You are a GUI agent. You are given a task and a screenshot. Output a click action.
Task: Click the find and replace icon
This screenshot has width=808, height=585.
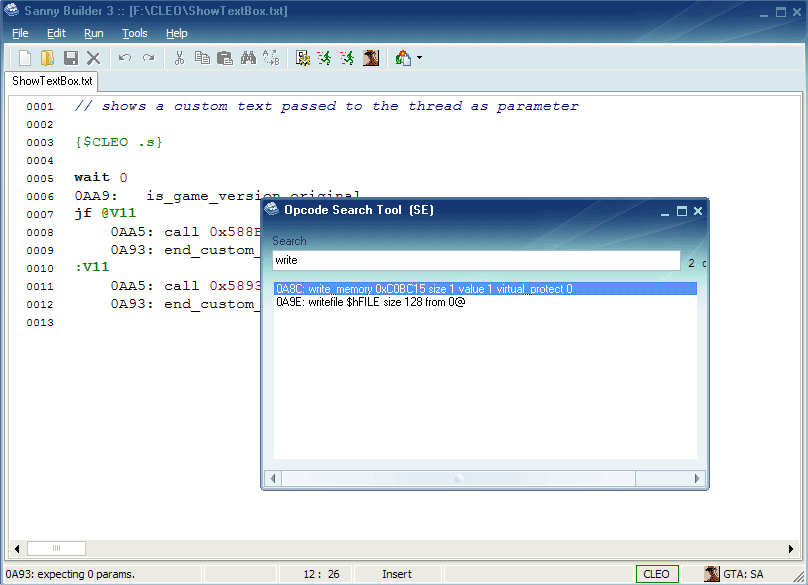(271, 59)
